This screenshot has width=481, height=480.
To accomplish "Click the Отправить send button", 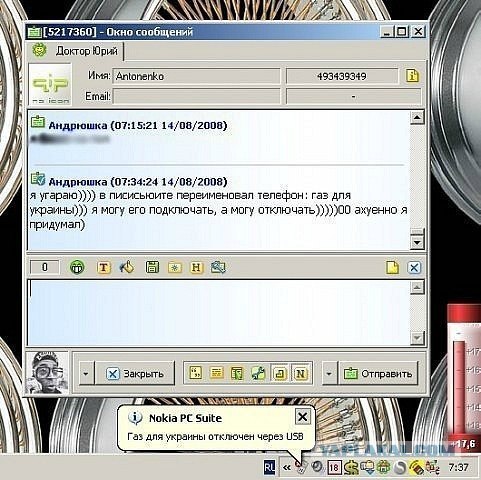I will point(378,373).
